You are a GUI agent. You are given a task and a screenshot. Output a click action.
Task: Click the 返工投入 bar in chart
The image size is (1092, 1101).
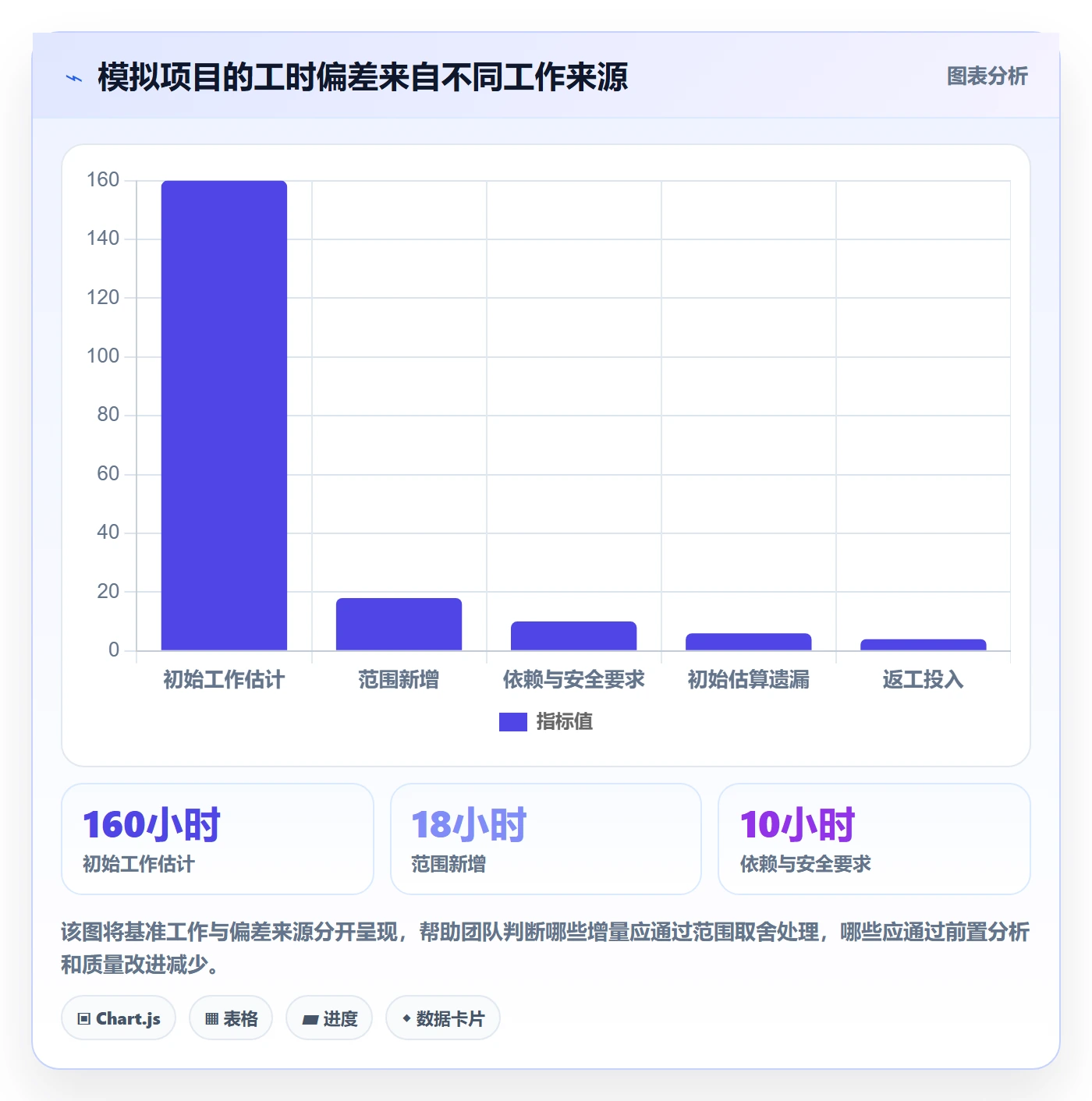923,645
